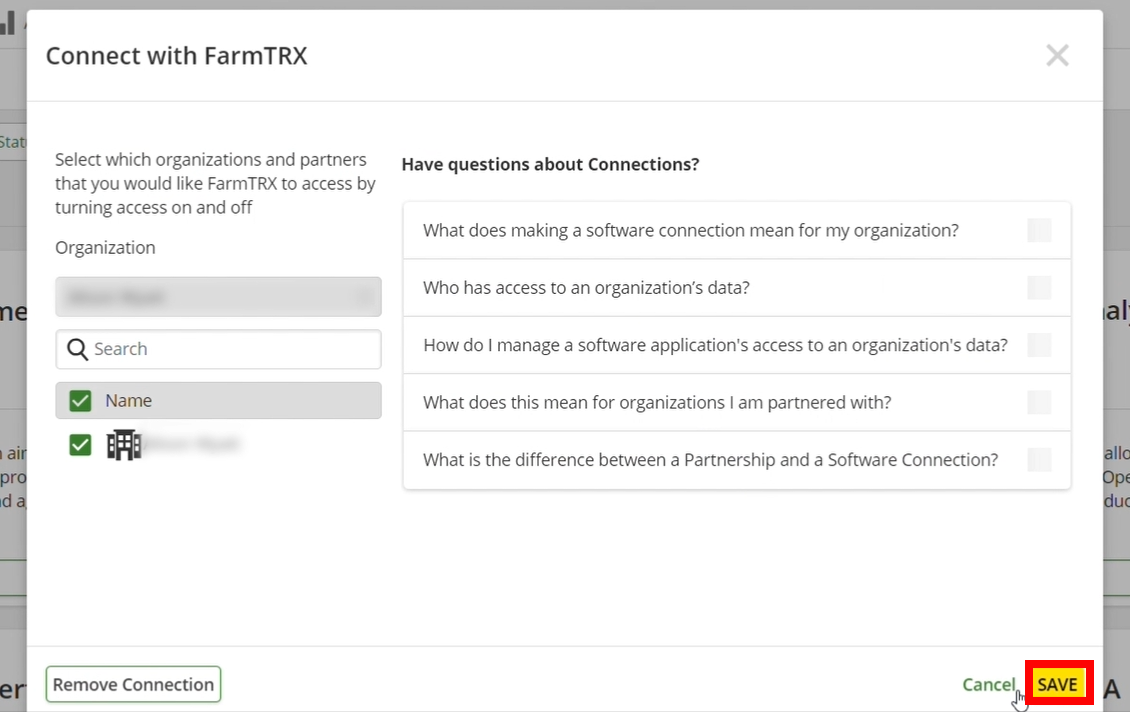Expand 'difference between a Partnership and a Software Connection'
Screen dimensions: 1130x712
coord(737,460)
